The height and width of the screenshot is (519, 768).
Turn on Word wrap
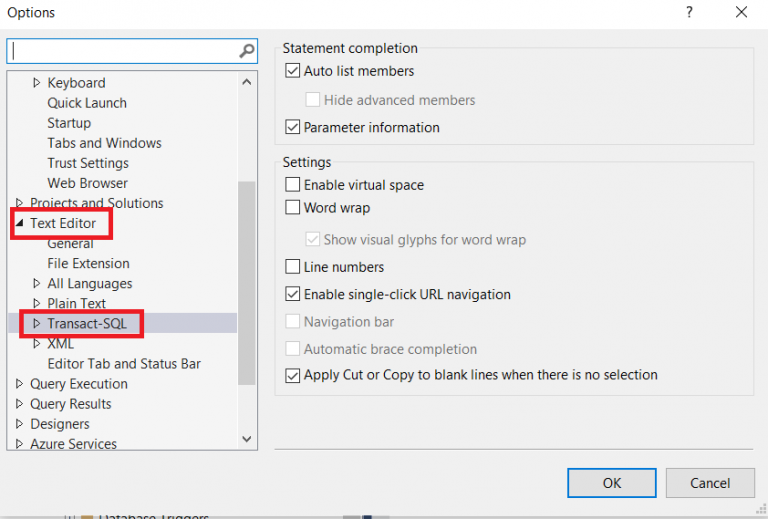[292, 208]
